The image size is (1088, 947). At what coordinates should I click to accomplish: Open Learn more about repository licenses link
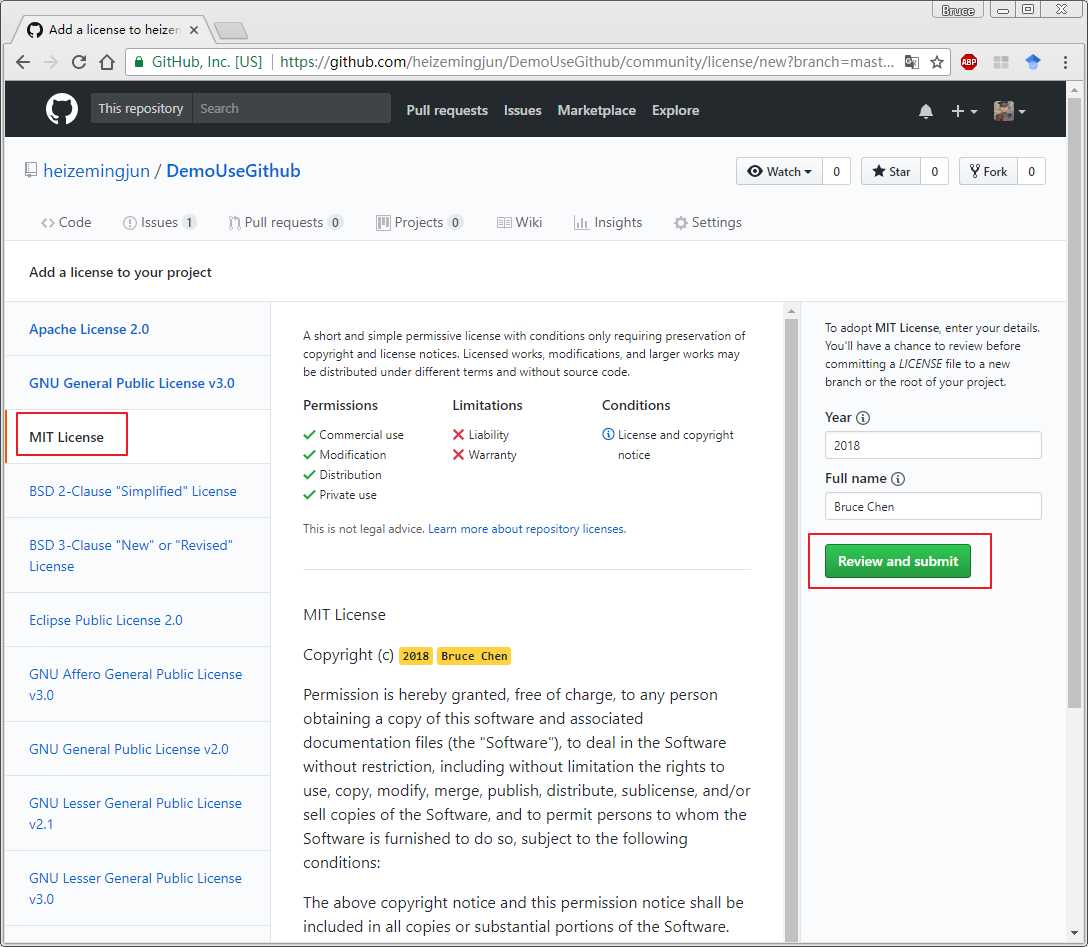(526, 529)
